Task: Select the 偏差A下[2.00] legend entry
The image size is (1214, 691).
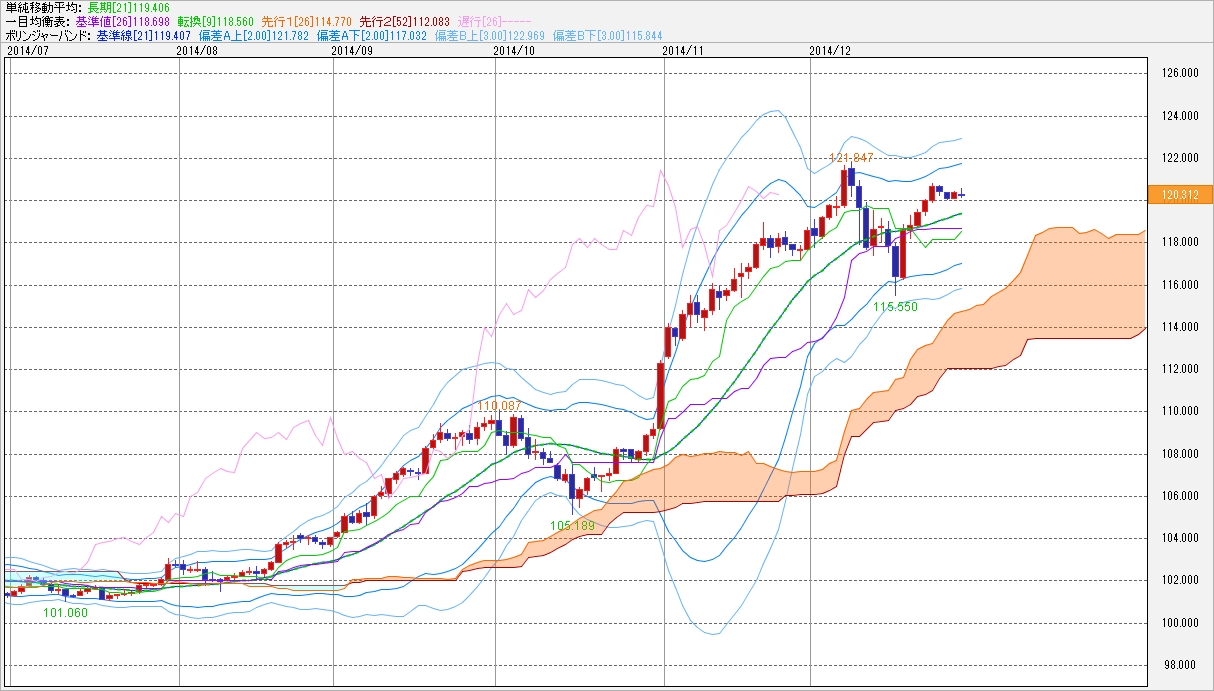Action: (371, 35)
